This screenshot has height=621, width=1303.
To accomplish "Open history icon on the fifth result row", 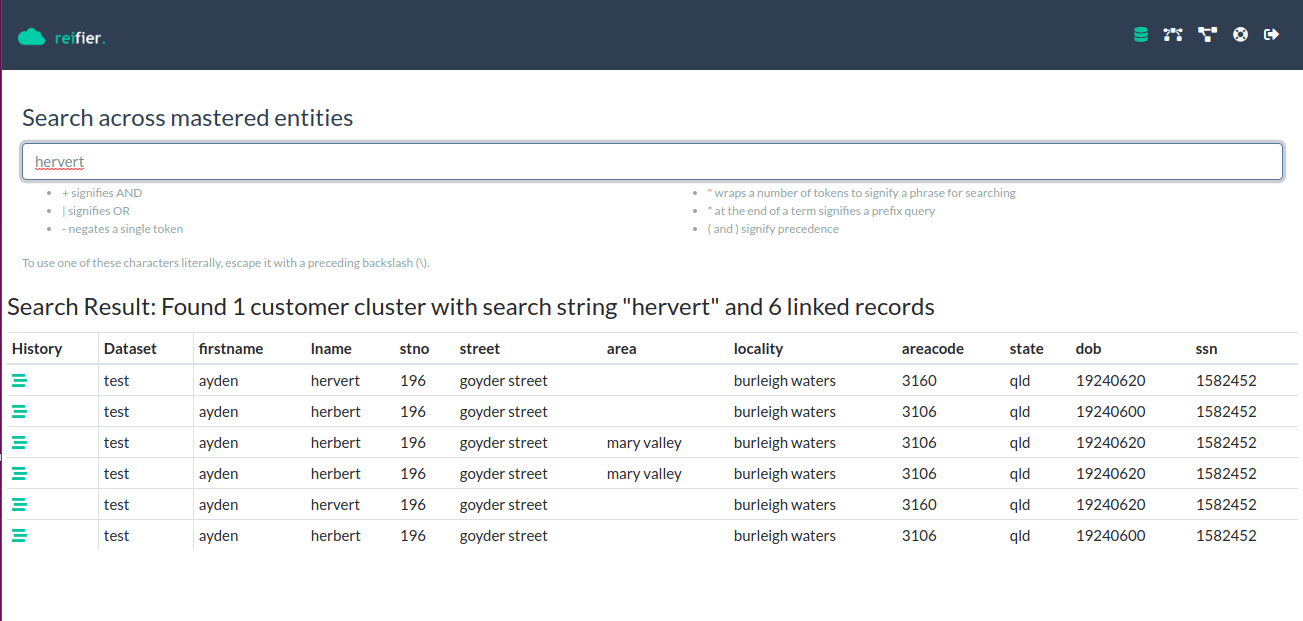I will (x=19, y=504).
